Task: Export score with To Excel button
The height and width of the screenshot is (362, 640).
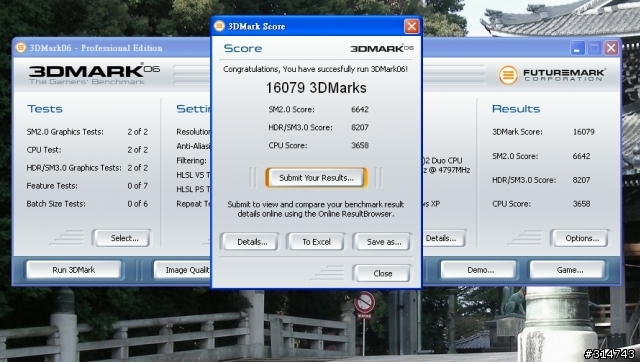Action: coord(316,242)
